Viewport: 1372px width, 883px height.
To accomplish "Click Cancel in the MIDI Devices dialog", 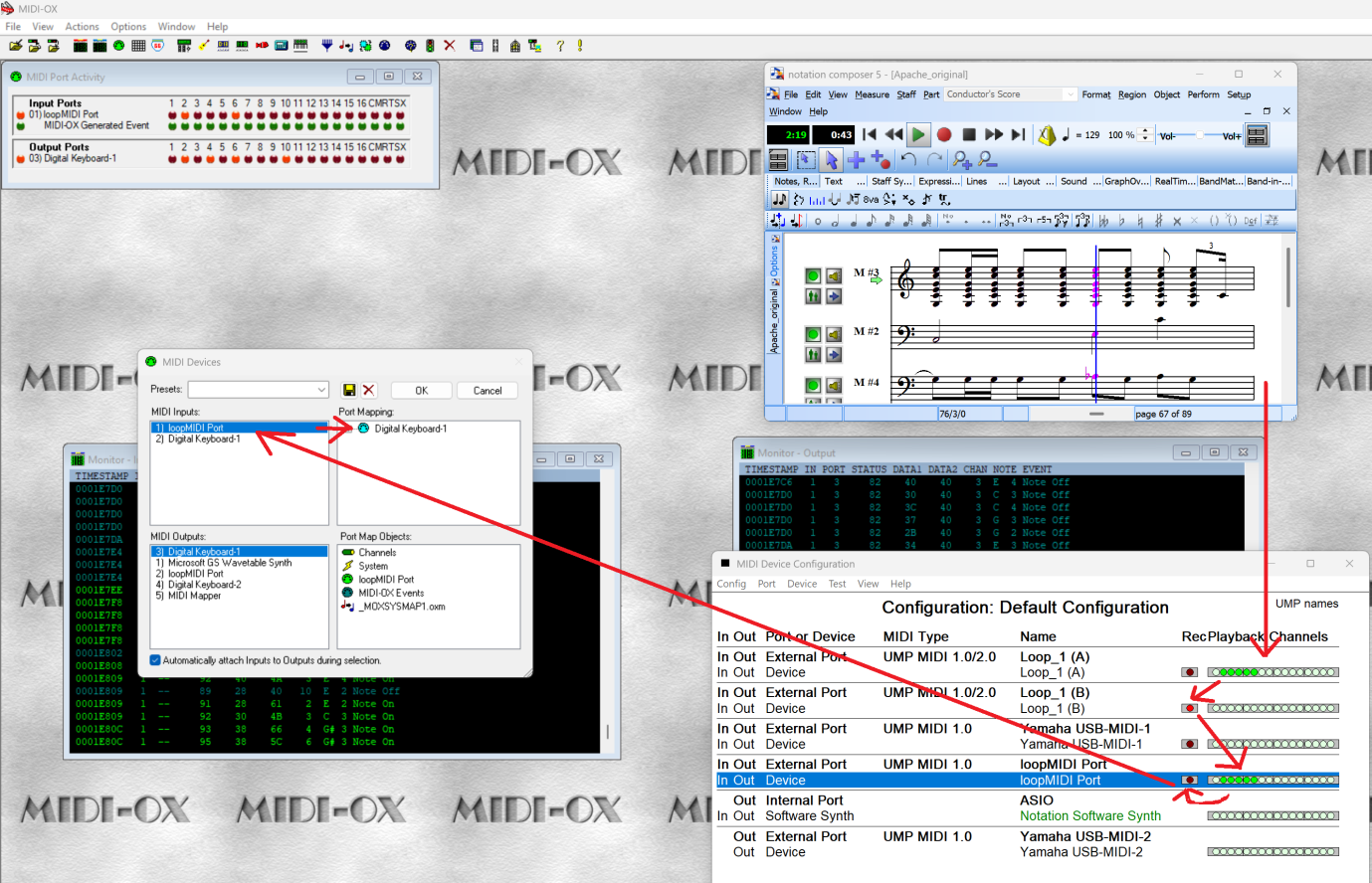I will (488, 390).
